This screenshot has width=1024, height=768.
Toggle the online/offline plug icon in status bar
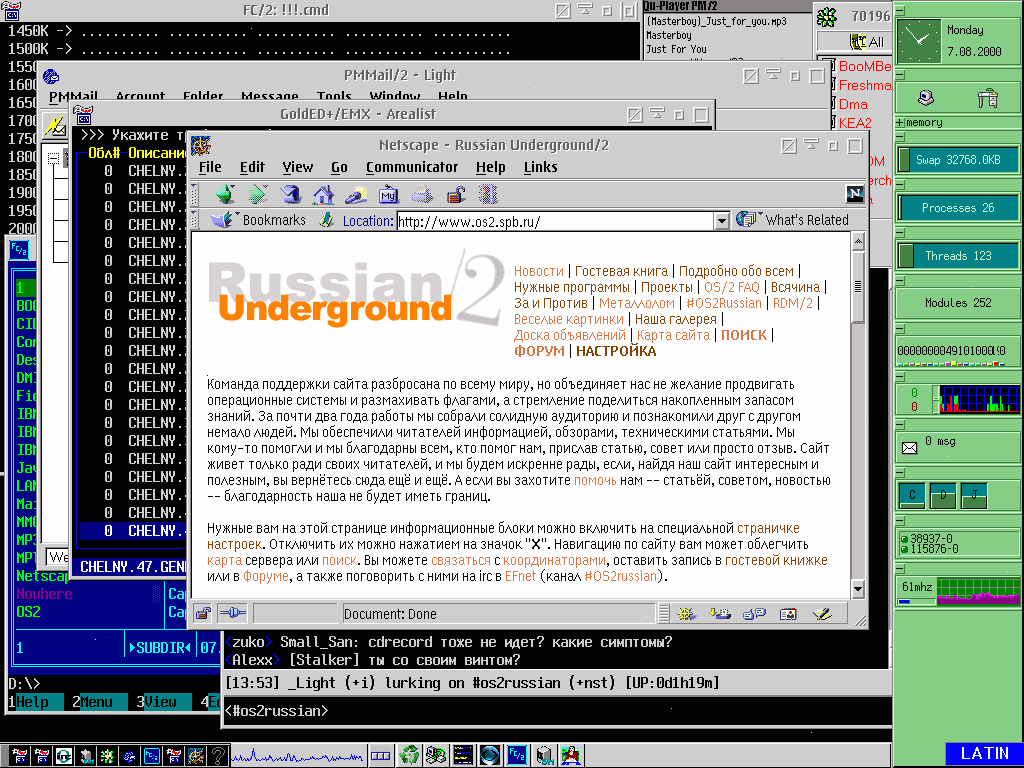tap(232, 613)
